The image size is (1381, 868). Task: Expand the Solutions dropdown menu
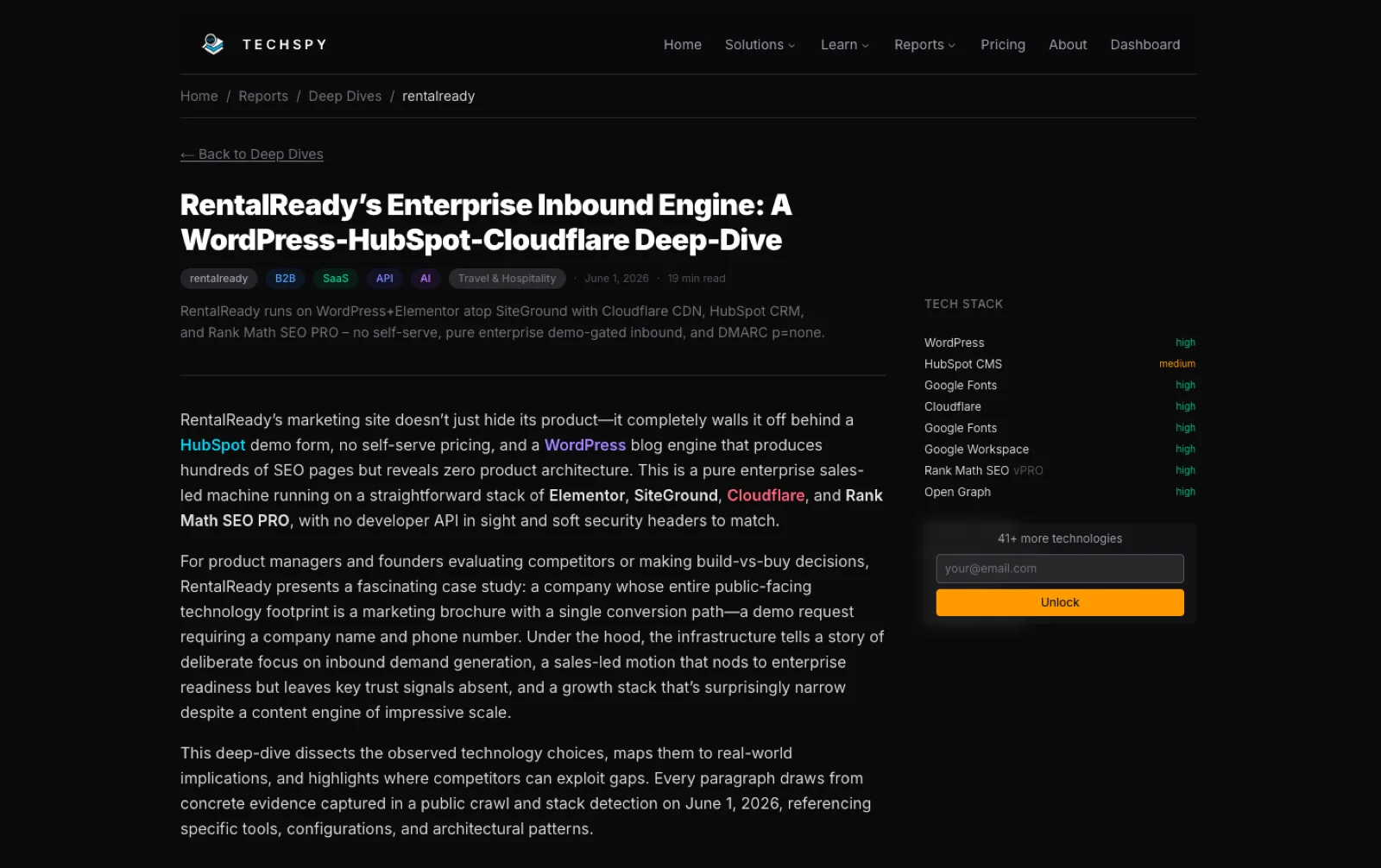[760, 45]
